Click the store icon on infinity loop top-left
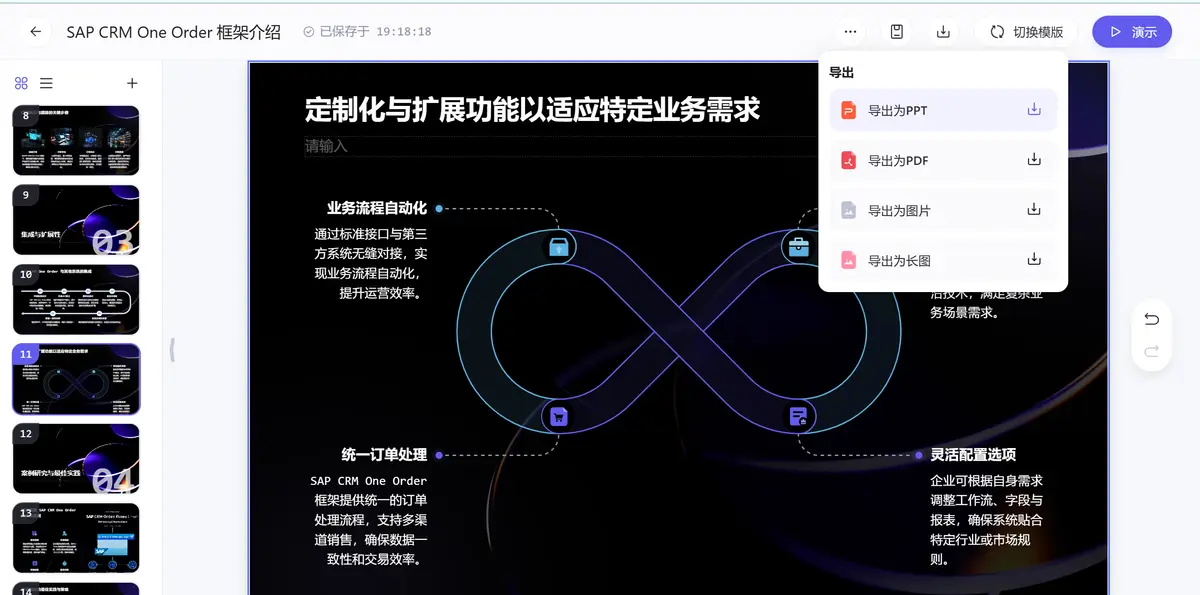The image size is (1200, 595). pos(559,246)
